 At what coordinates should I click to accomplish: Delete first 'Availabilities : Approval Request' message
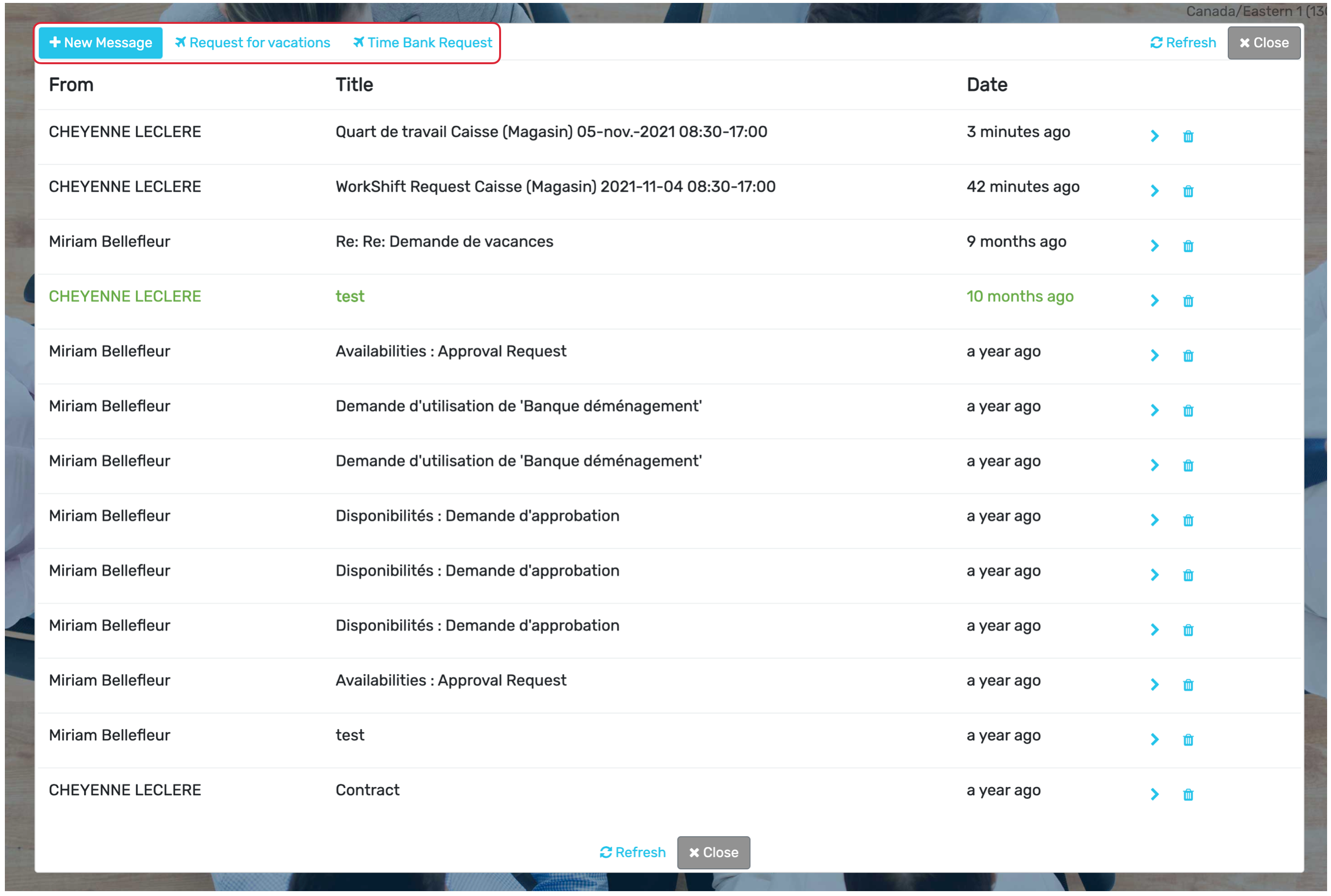1187,356
